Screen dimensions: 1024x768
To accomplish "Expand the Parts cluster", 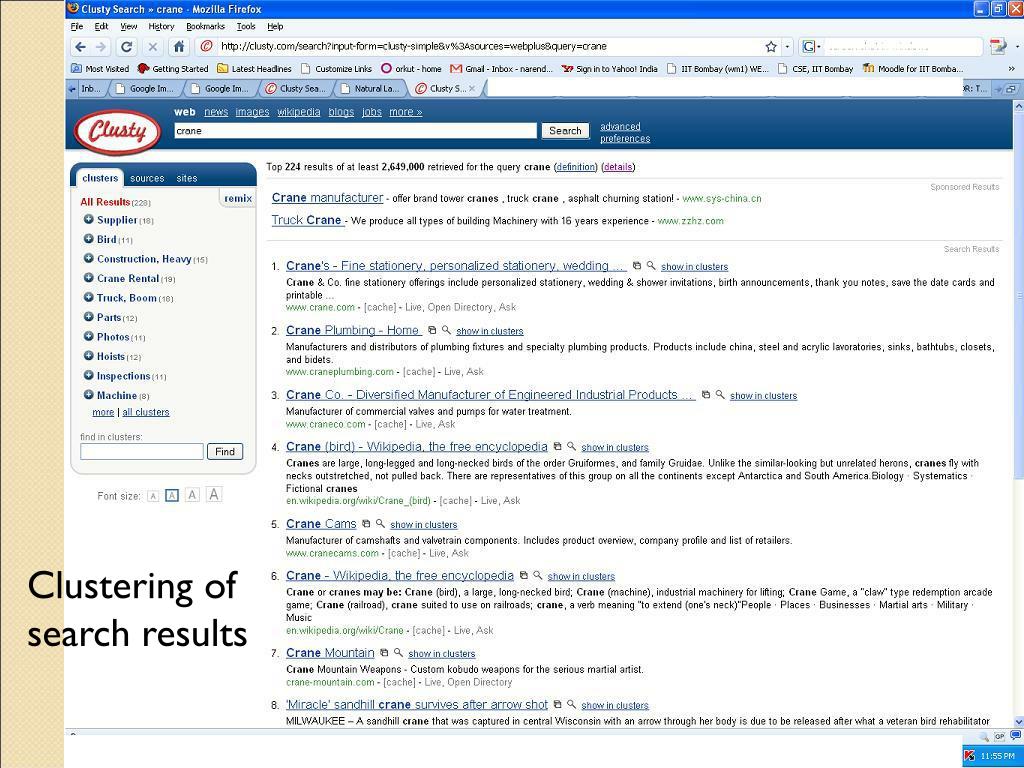I will [x=88, y=317].
